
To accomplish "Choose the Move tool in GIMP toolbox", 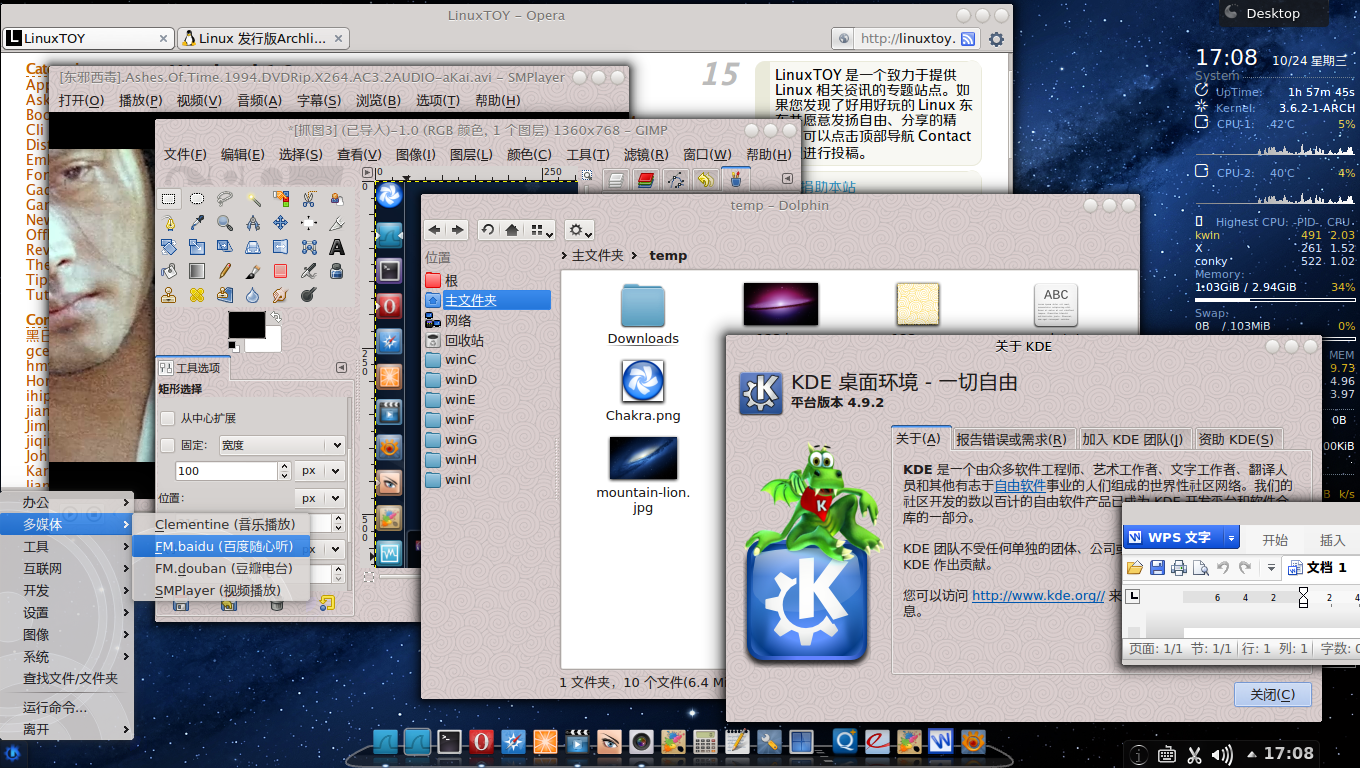I will 281,223.
